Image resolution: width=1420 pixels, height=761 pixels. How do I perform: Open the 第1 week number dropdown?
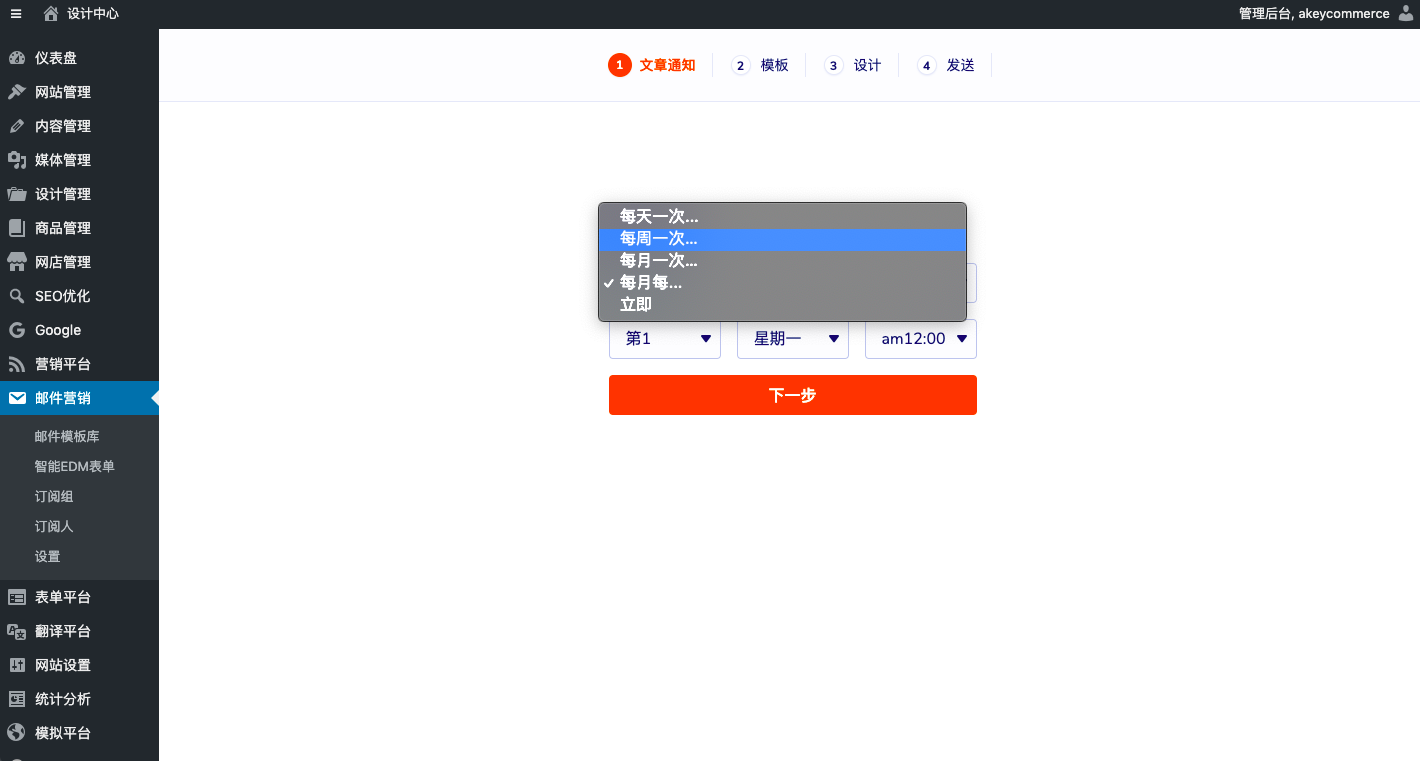(x=665, y=339)
